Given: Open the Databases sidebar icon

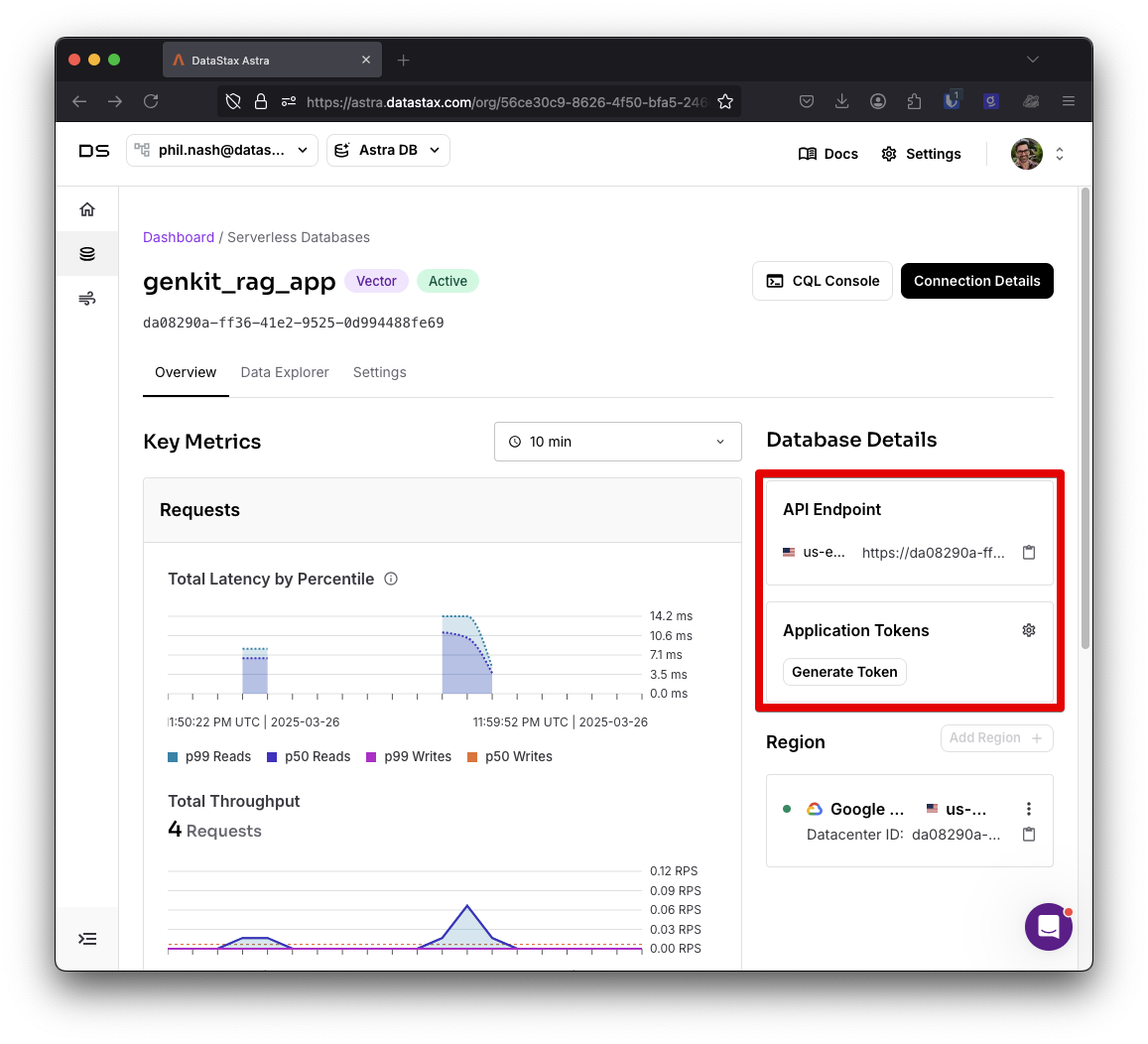Looking at the screenshot, I should click(87, 254).
